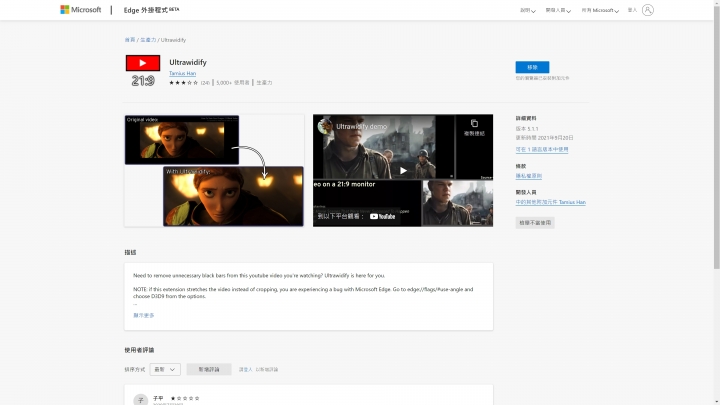
Task: Click the Ultrawidify extension title text
Action: click(188, 62)
